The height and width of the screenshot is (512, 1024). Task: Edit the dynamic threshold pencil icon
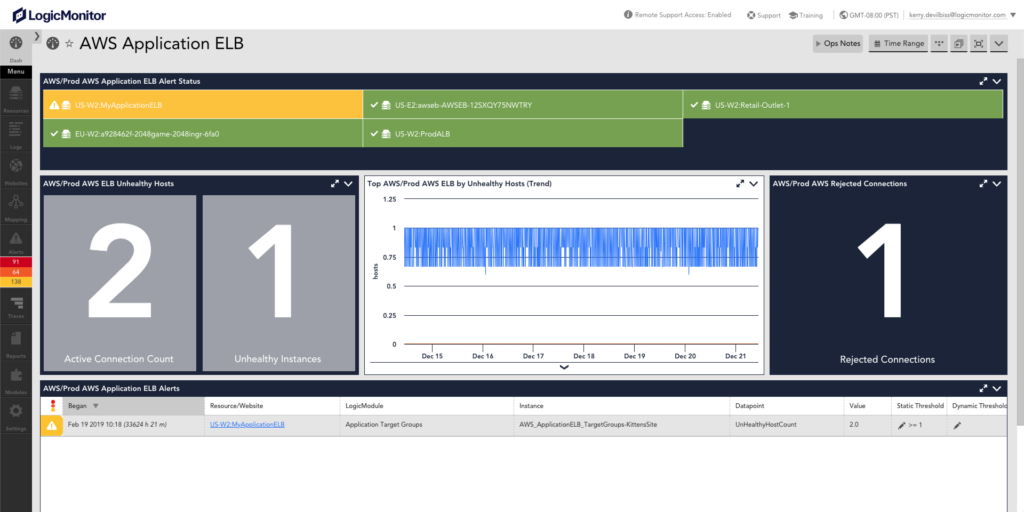tap(957, 425)
